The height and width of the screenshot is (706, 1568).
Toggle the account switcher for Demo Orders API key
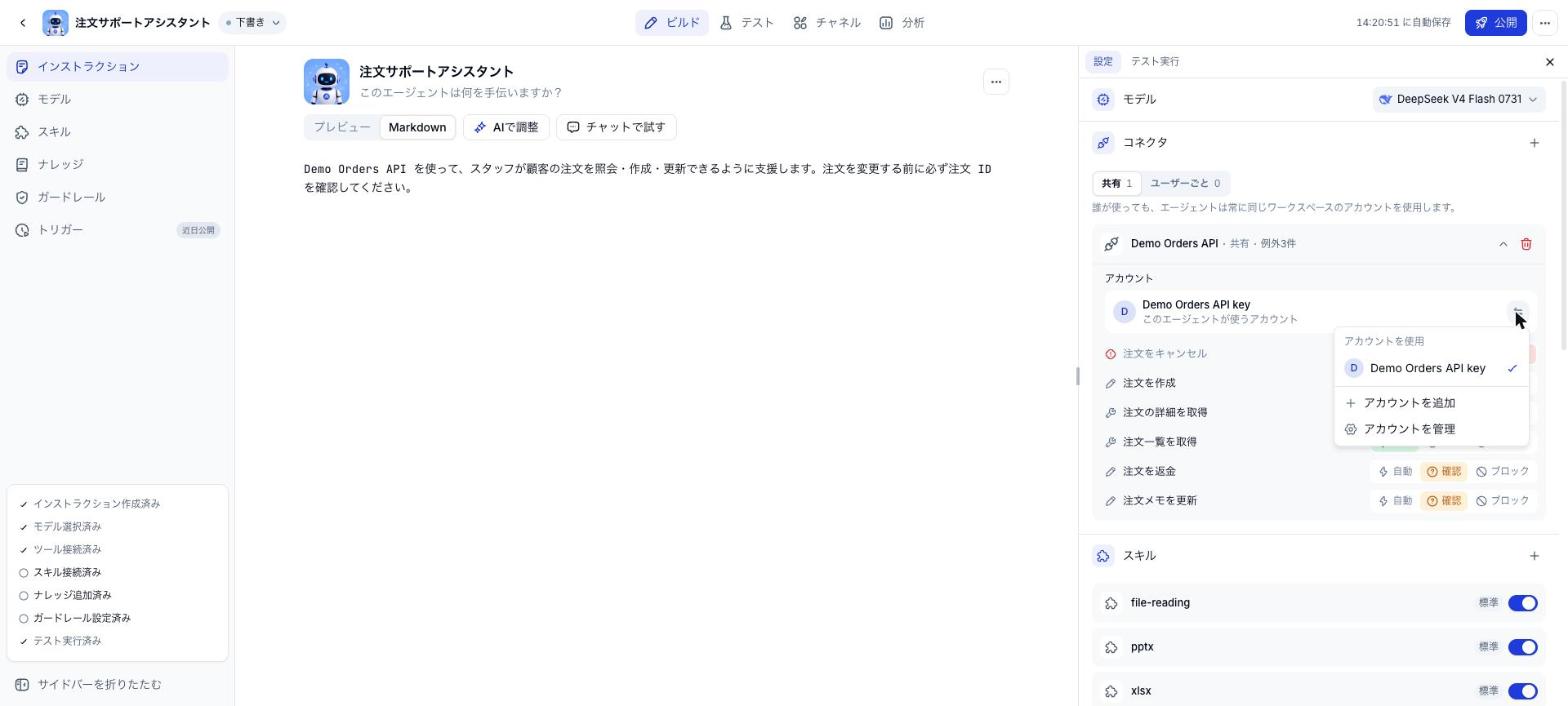(x=1517, y=312)
